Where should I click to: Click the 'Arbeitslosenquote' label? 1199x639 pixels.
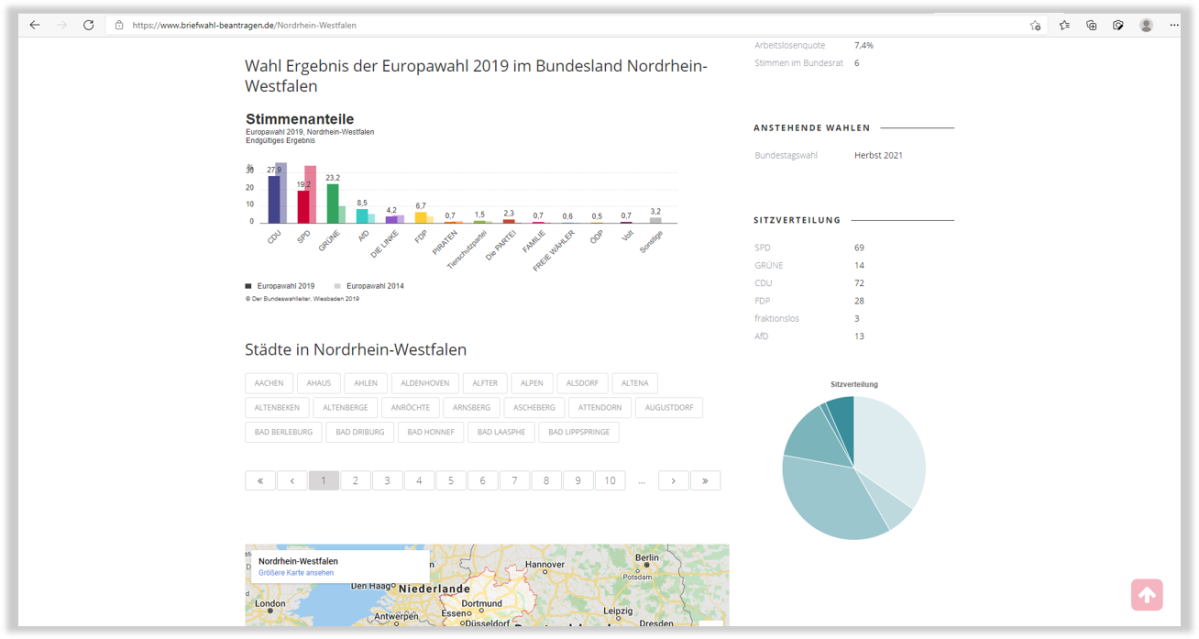coord(789,45)
